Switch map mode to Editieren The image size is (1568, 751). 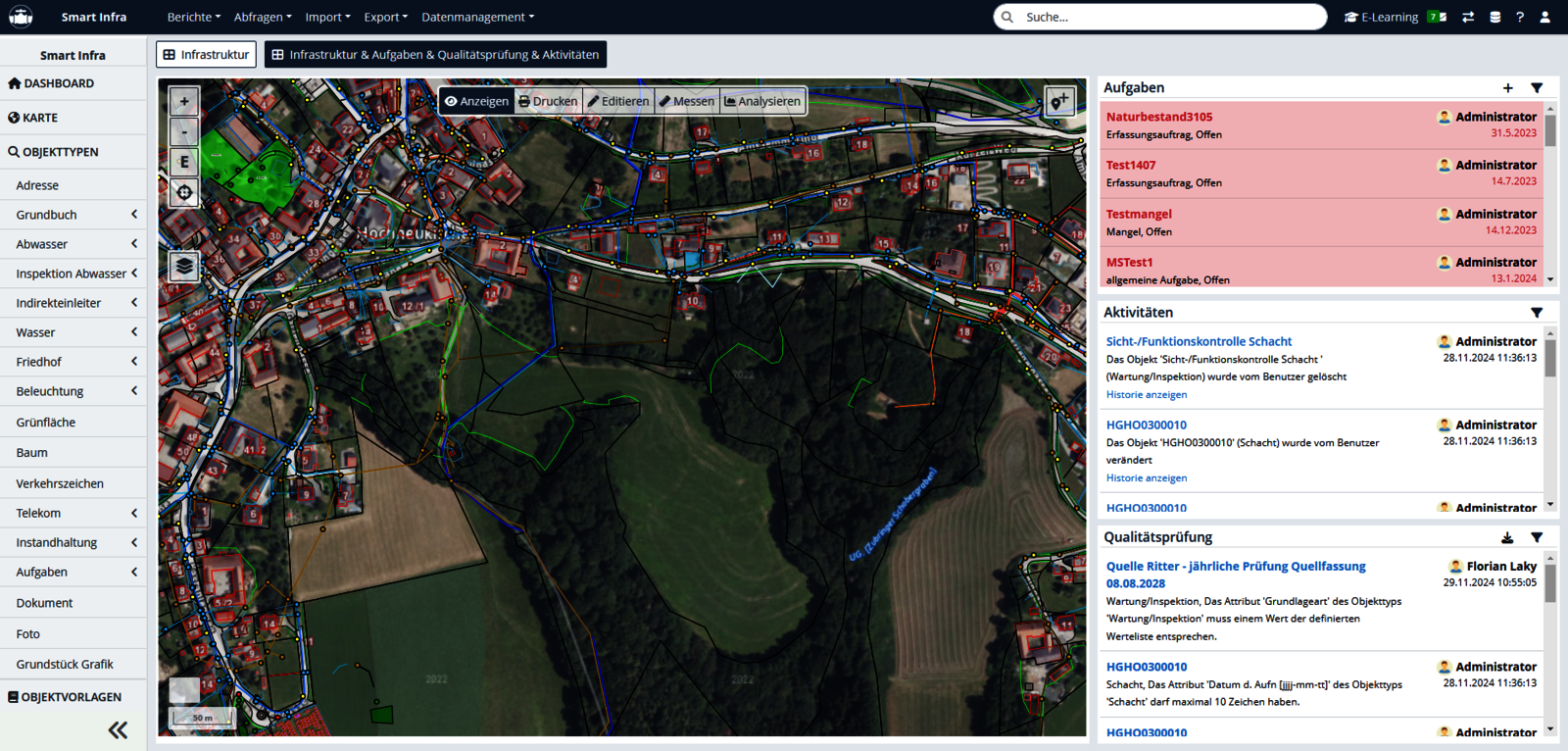pos(618,101)
